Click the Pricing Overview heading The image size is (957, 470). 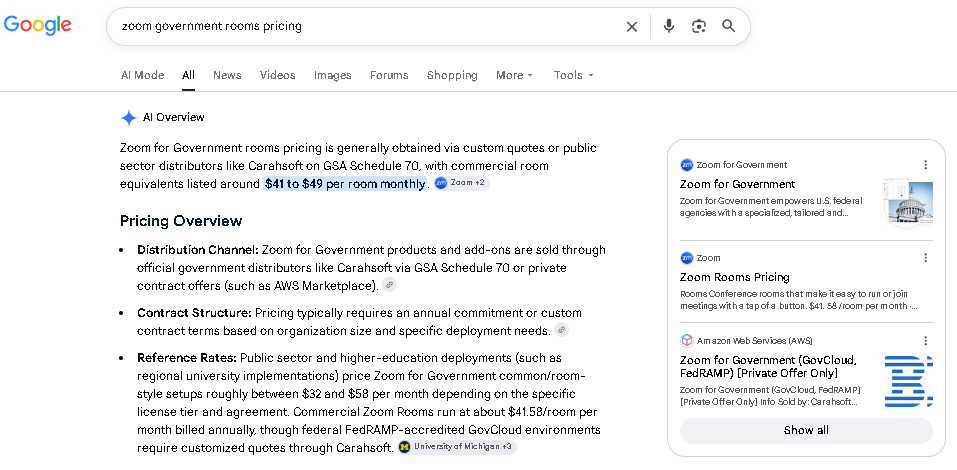pyautogui.click(x=181, y=221)
